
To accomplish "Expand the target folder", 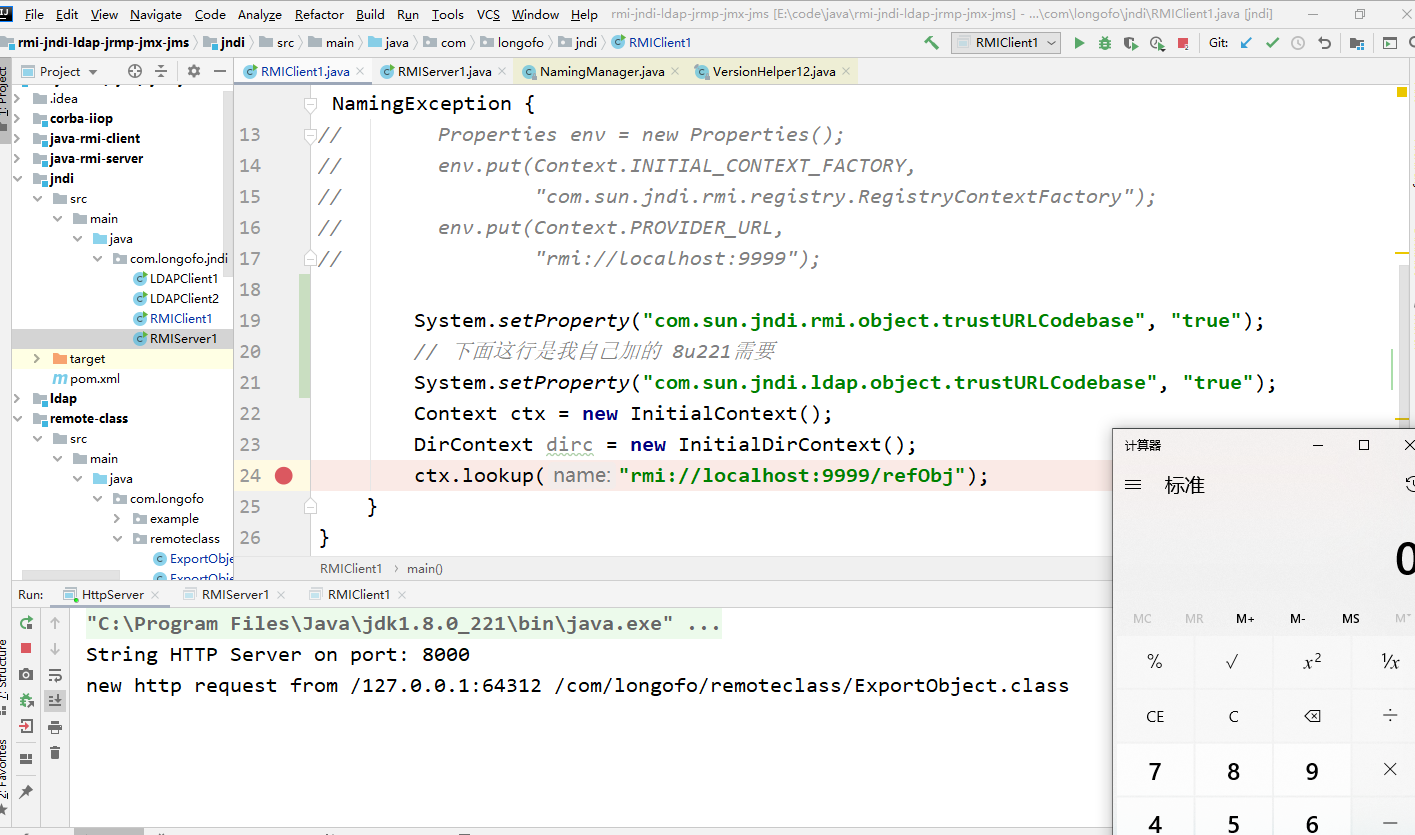I will [38, 358].
